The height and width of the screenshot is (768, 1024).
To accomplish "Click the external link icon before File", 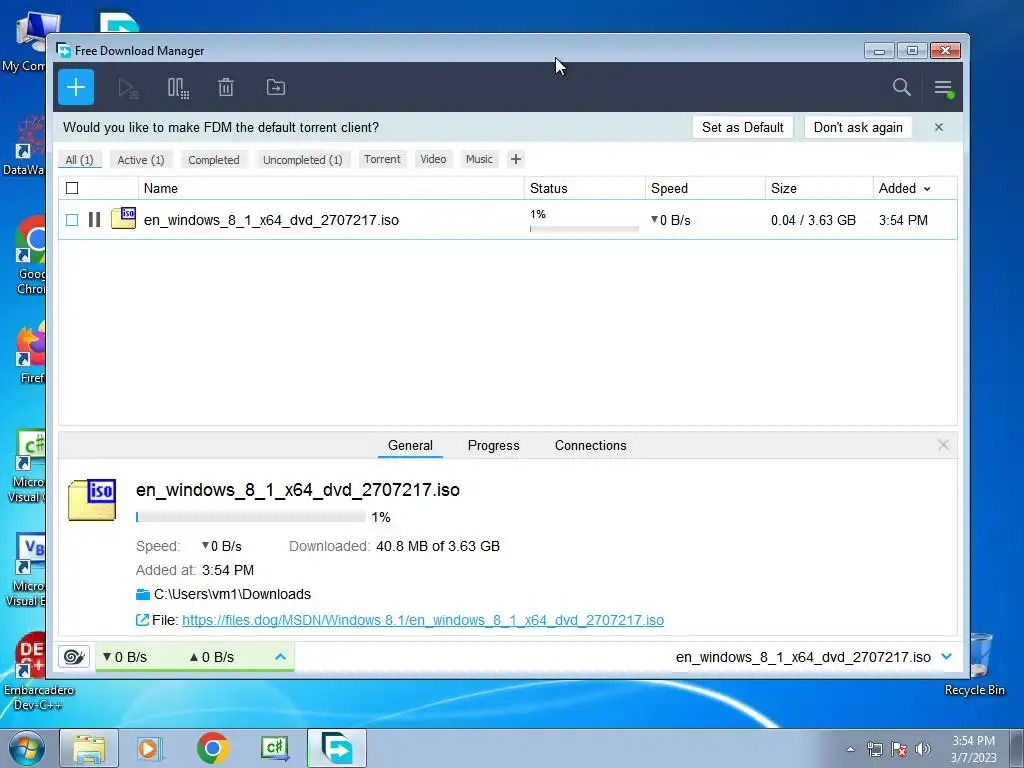I will [x=142, y=620].
